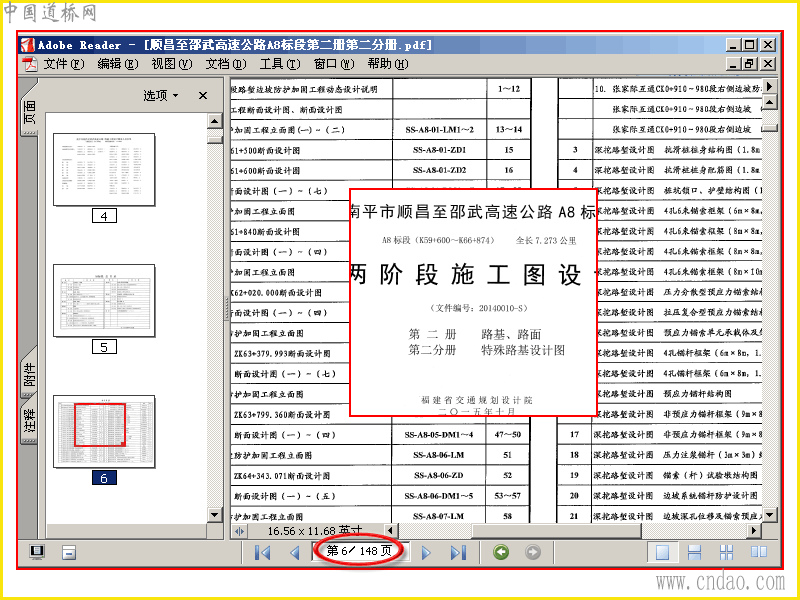Open the 文档(D) menu
800x600 pixels.
pyautogui.click(x=226, y=64)
